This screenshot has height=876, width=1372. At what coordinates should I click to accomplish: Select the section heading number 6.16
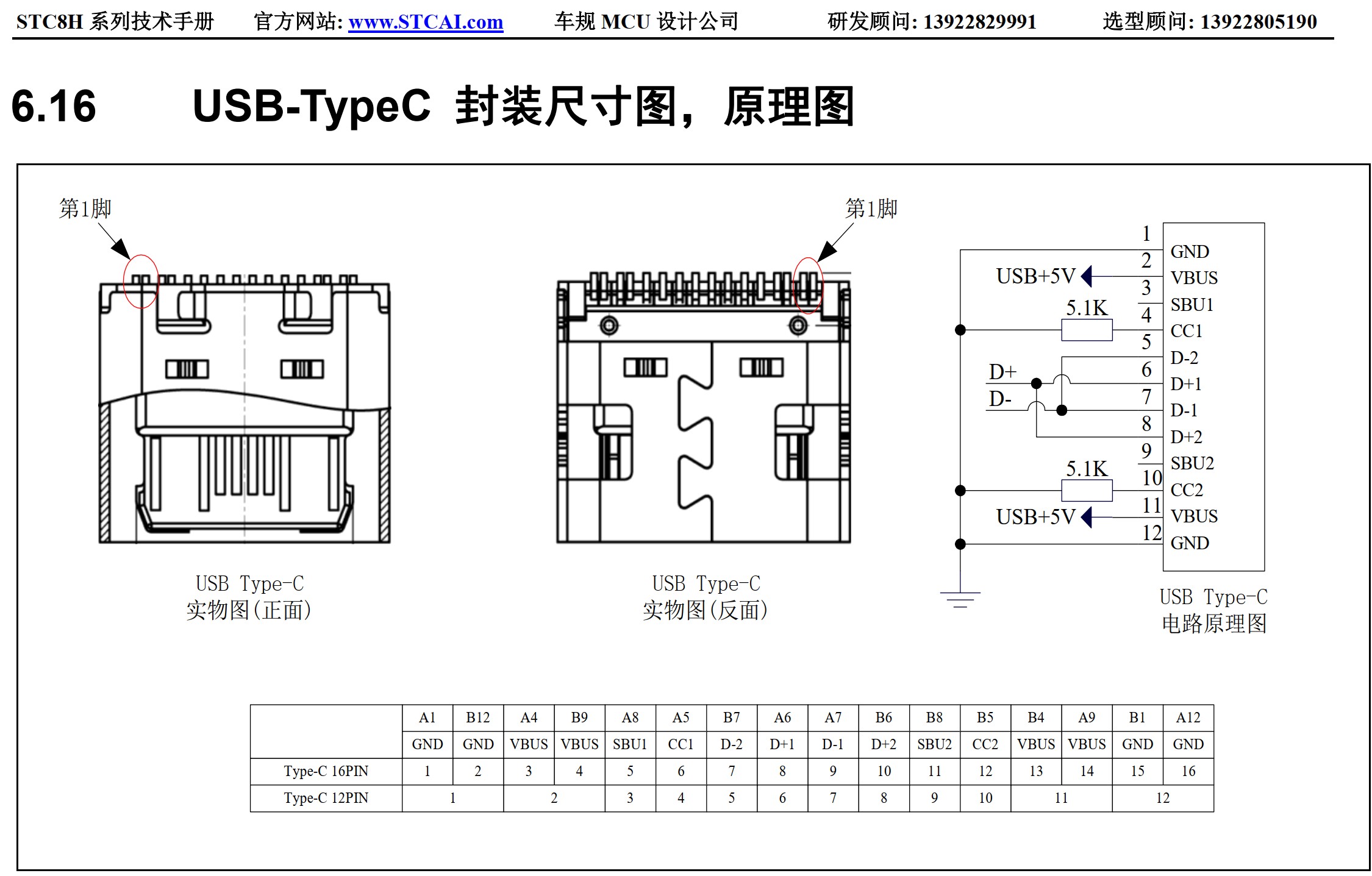pyautogui.click(x=54, y=106)
